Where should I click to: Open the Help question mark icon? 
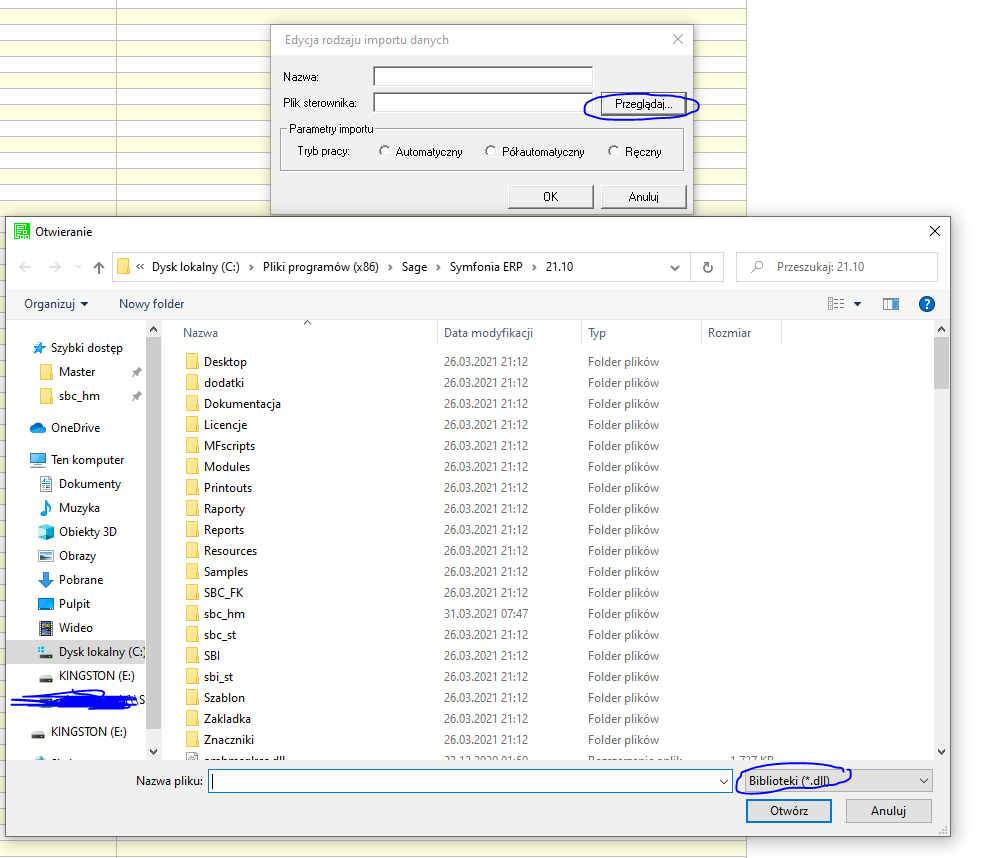(926, 304)
